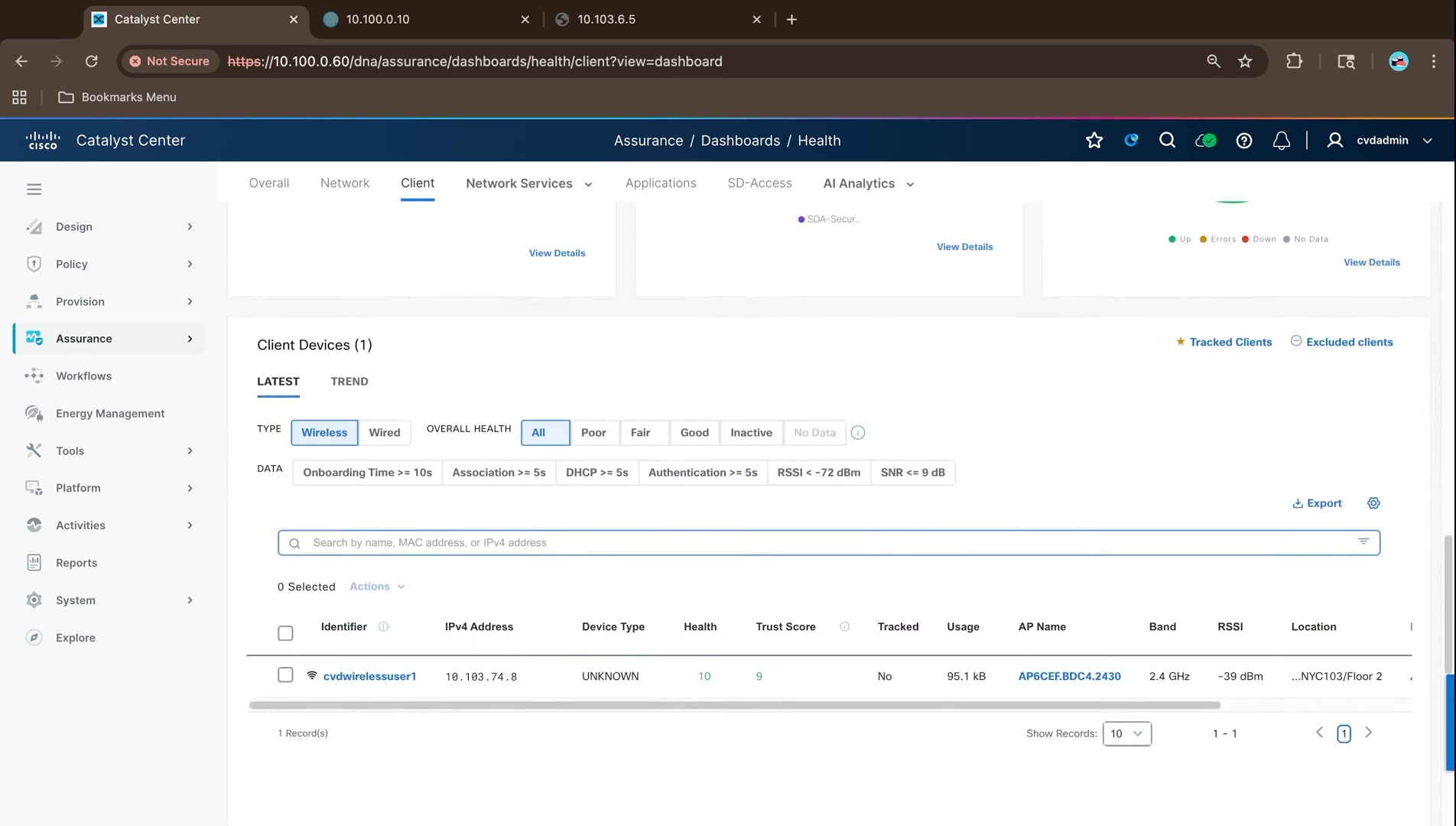Open the Actions dropdown

pos(377,587)
